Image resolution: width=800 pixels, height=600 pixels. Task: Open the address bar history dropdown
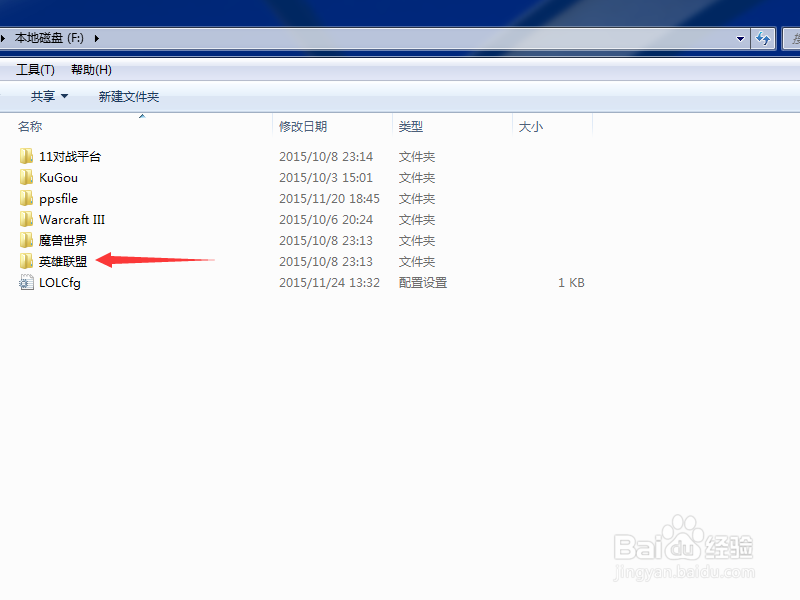coord(740,38)
